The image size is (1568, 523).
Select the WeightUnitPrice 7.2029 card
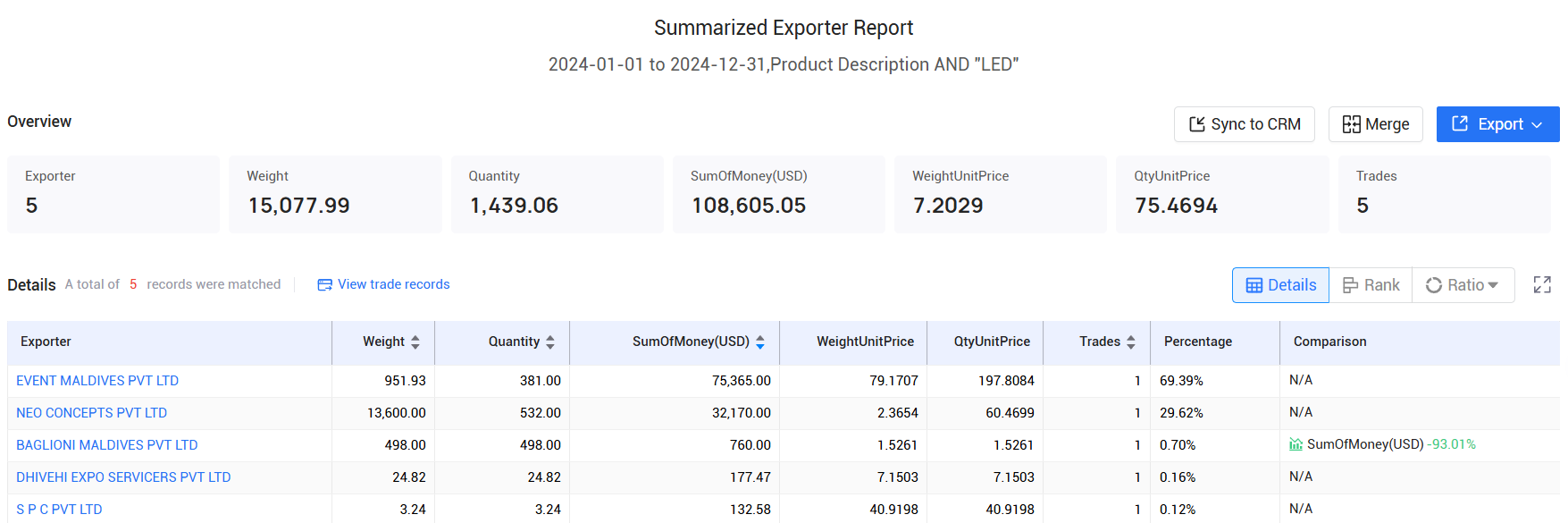(x=1001, y=194)
